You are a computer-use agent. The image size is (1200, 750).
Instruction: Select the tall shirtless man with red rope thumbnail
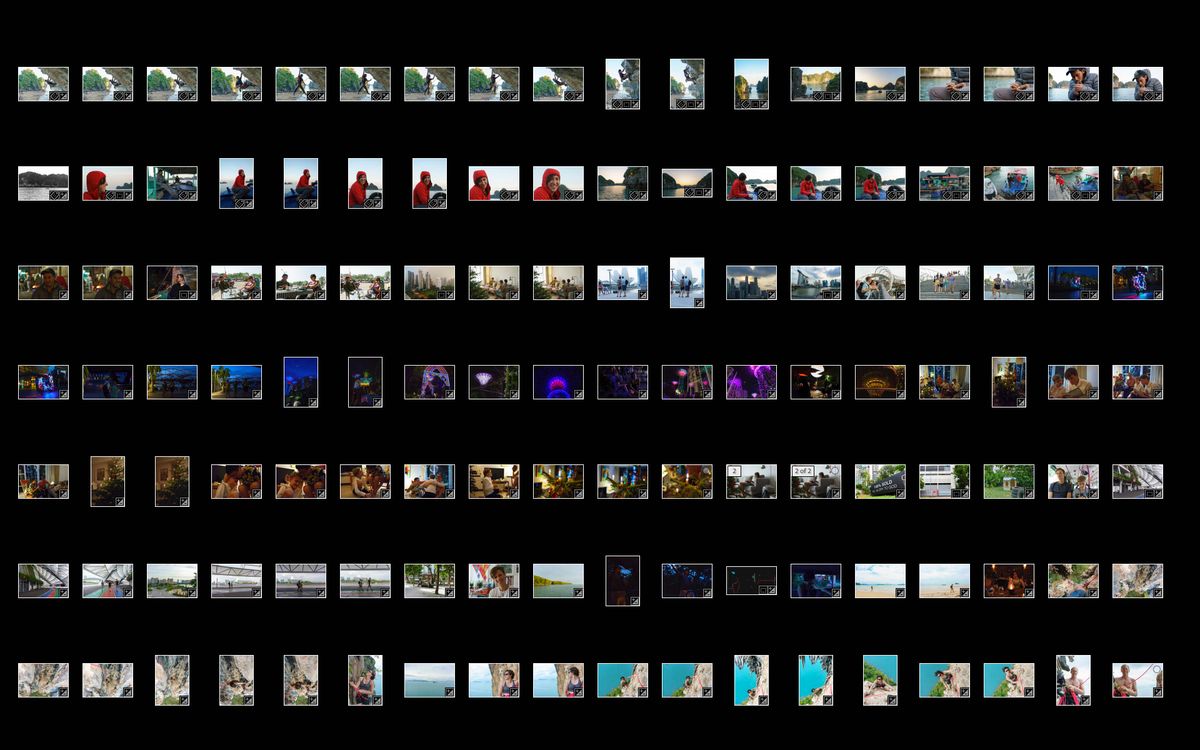pos(1073,680)
